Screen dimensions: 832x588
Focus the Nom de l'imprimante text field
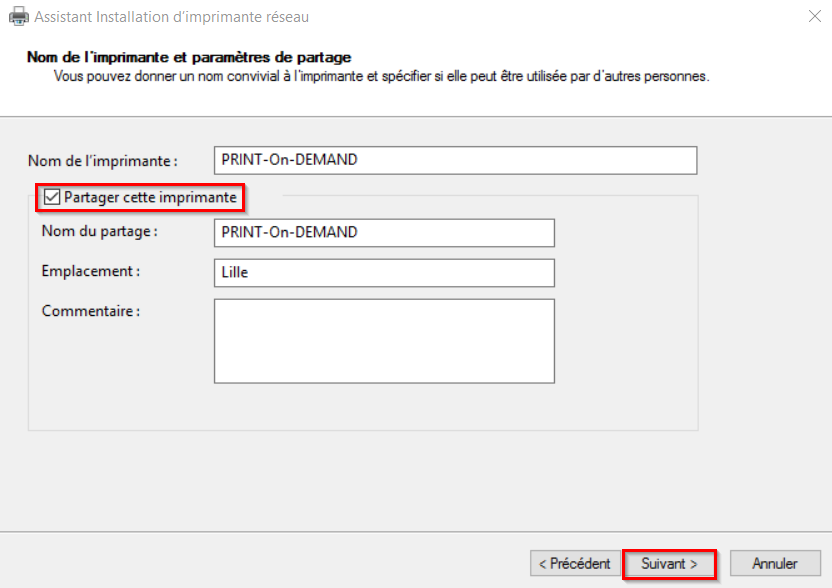pyautogui.click(x=455, y=160)
